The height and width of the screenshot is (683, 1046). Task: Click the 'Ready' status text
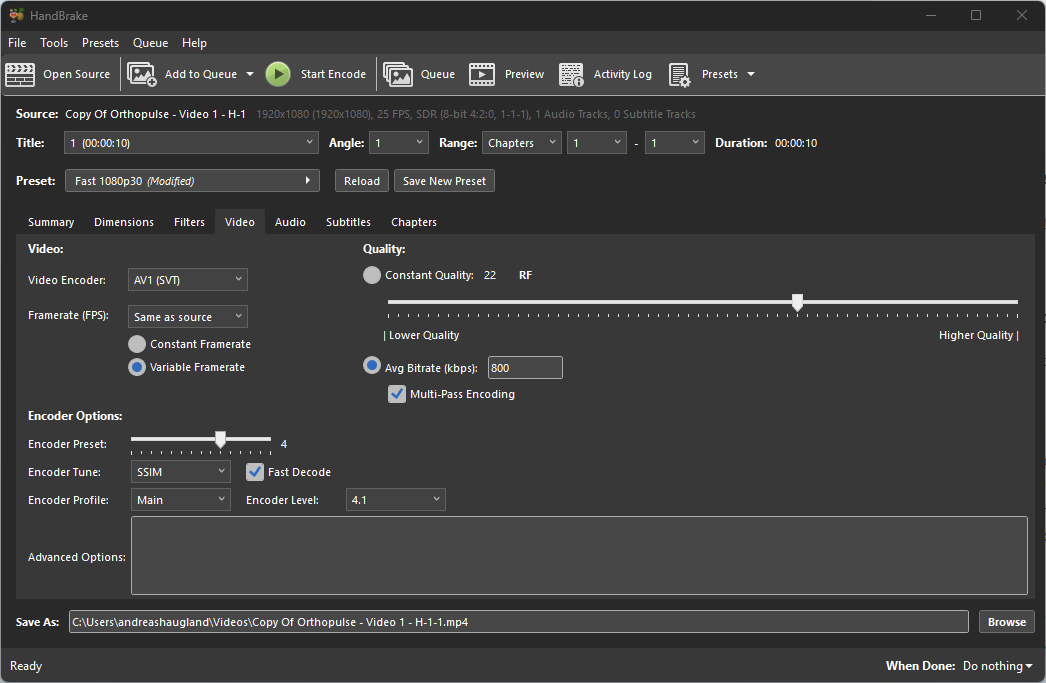26,666
